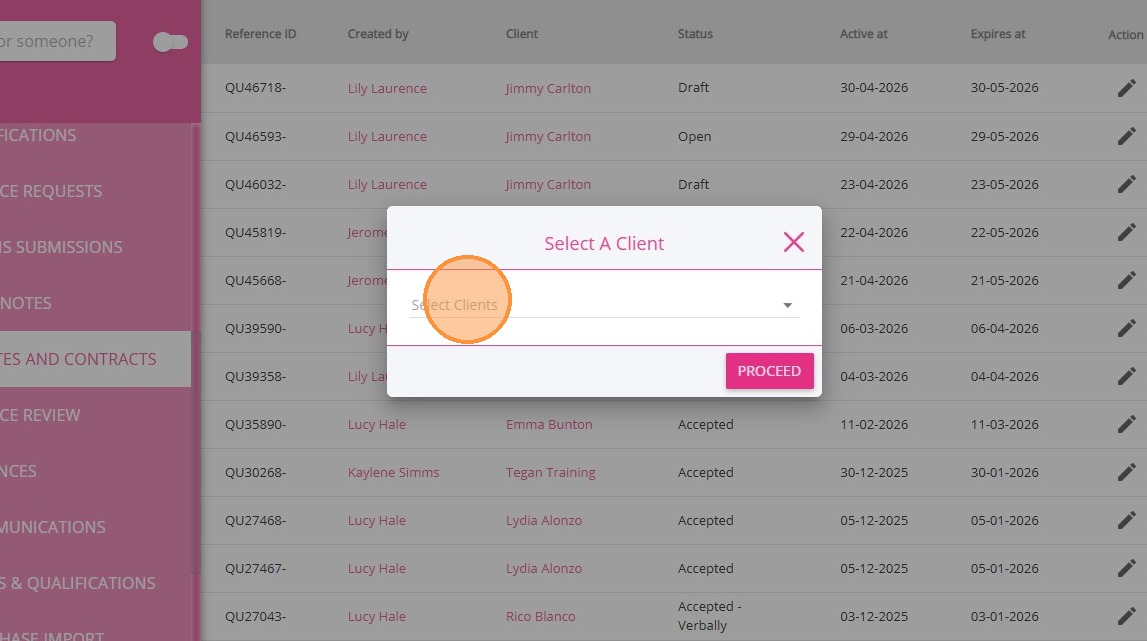Click pencil icon for quote QU46032-
This screenshot has height=641, width=1147.
(x=1127, y=184)
